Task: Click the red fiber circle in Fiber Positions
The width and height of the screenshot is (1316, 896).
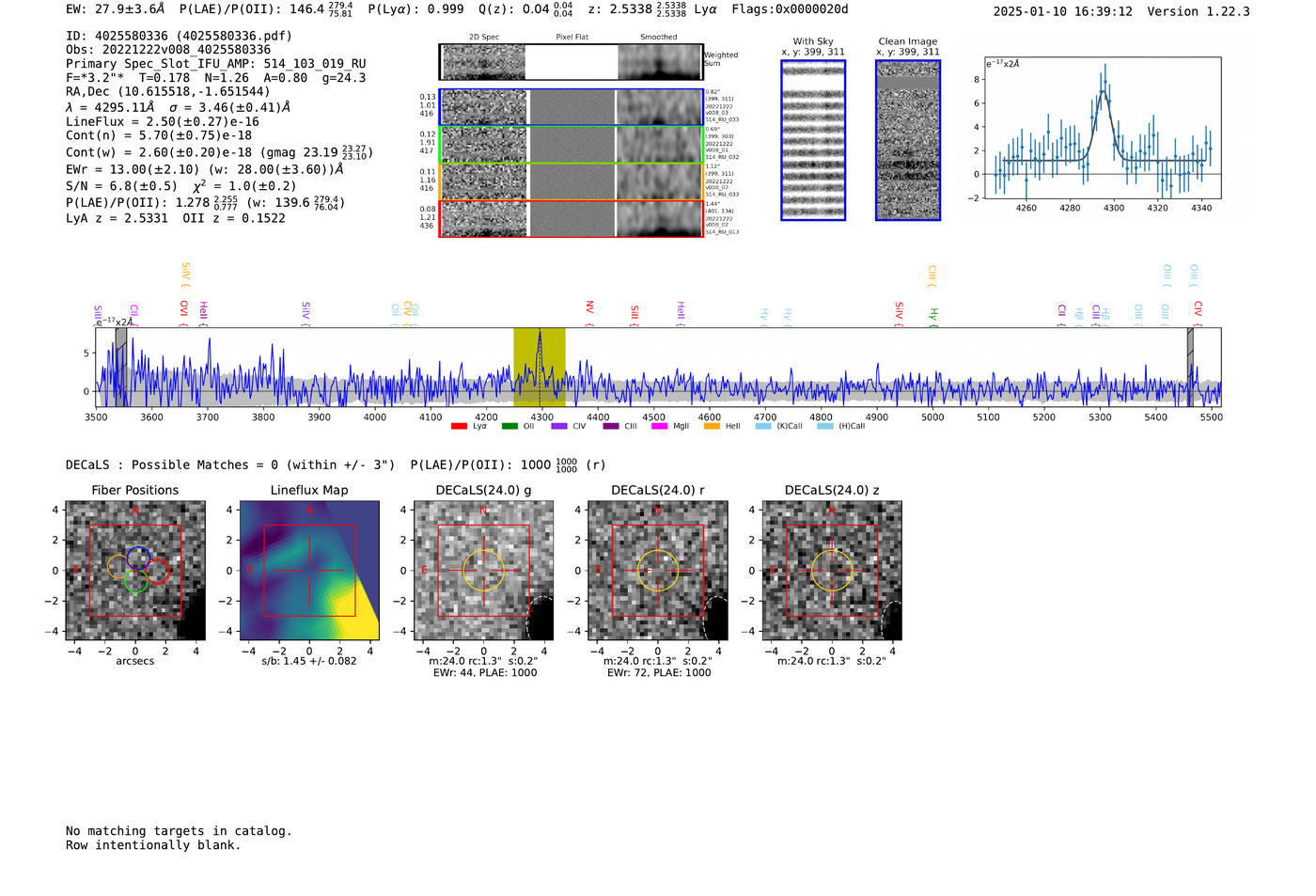Action: (x=157, y=572)
